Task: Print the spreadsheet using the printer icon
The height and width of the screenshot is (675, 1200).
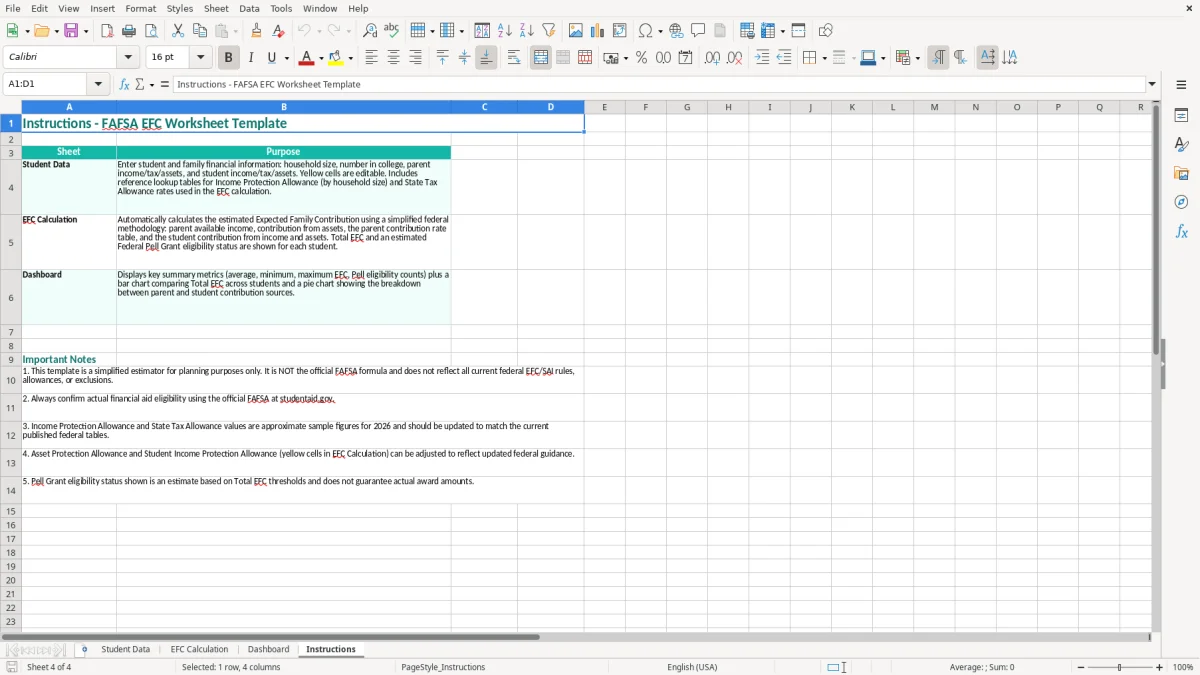Action: (129, 31)
